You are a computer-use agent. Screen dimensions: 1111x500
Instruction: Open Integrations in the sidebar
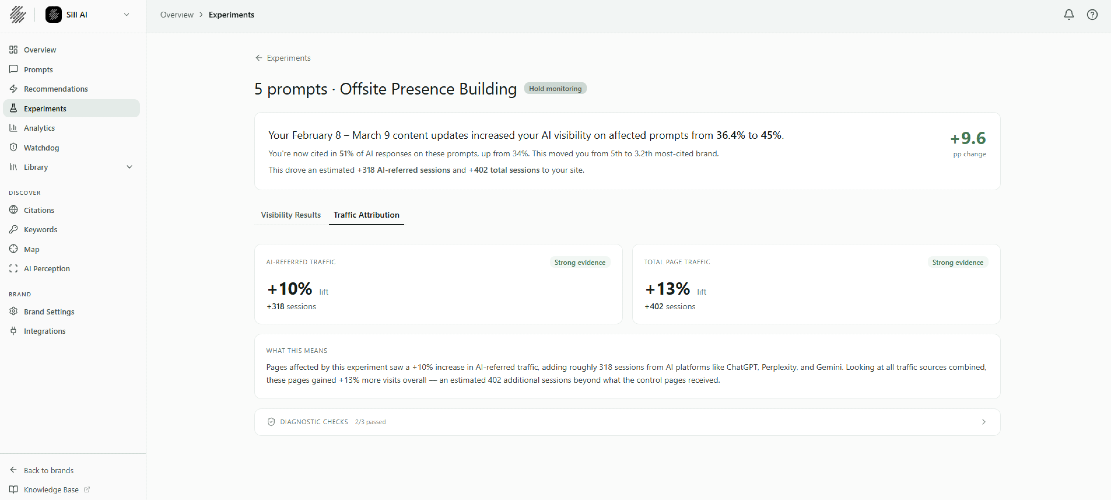click(44, 331)
